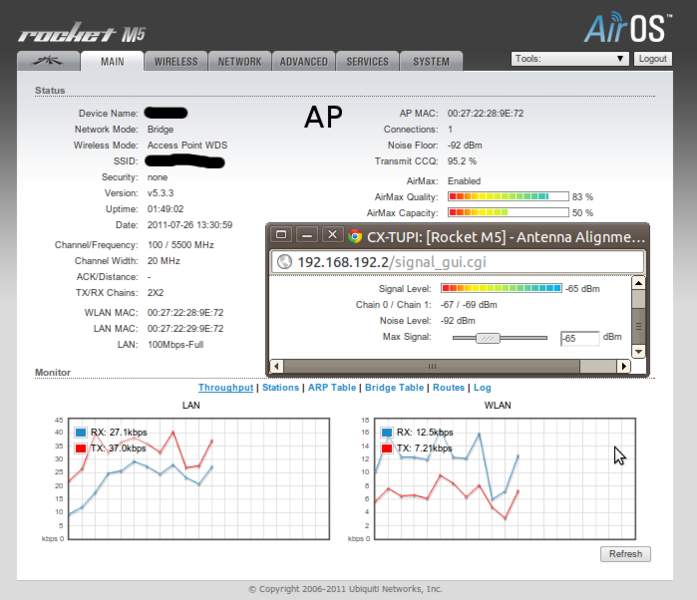This screenshot has height=600, width=697.
Task: Open the ARP Table link
Action: (332, 388)
